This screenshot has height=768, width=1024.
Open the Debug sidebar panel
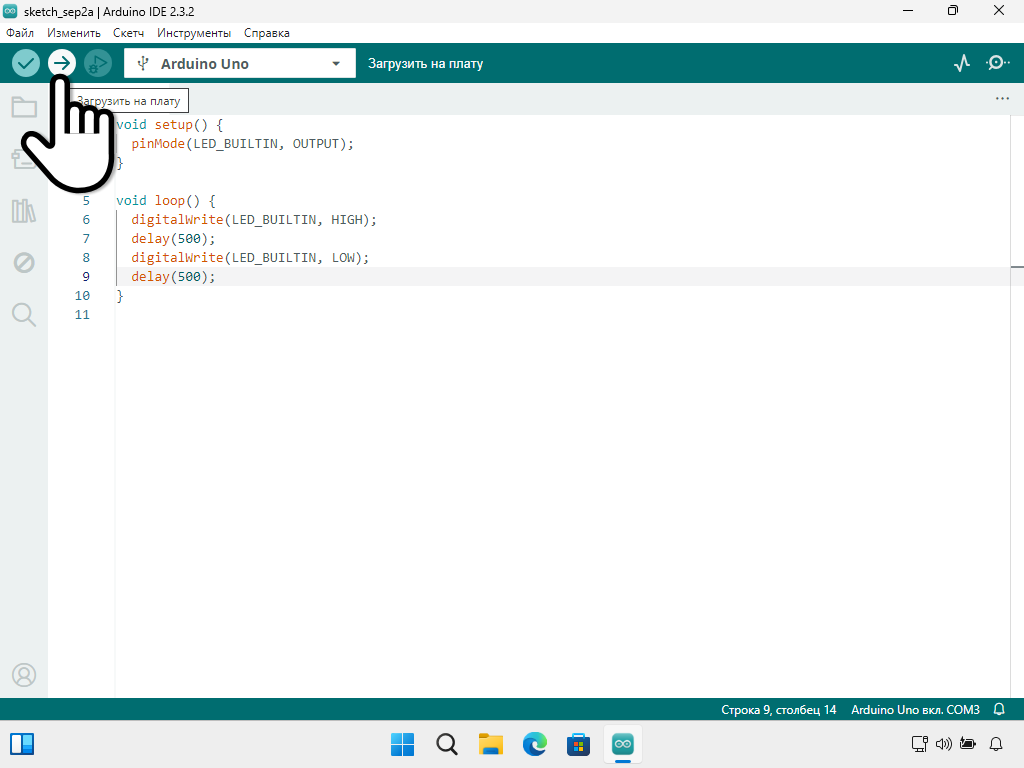coord(24,263)
